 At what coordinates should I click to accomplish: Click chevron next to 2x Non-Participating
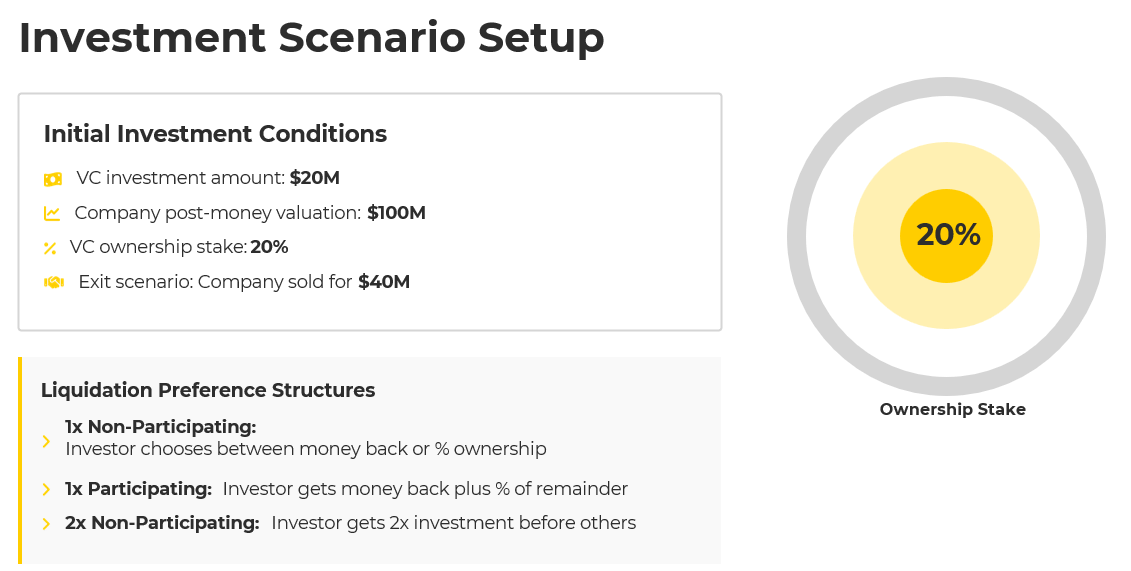click(46, 524)
